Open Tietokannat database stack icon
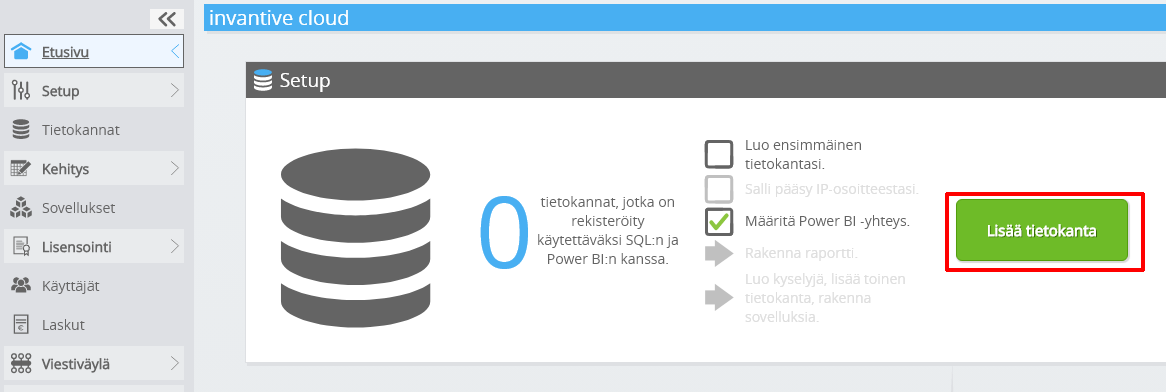This screenshot has width=1166, height=392. (x=21, y=129)
